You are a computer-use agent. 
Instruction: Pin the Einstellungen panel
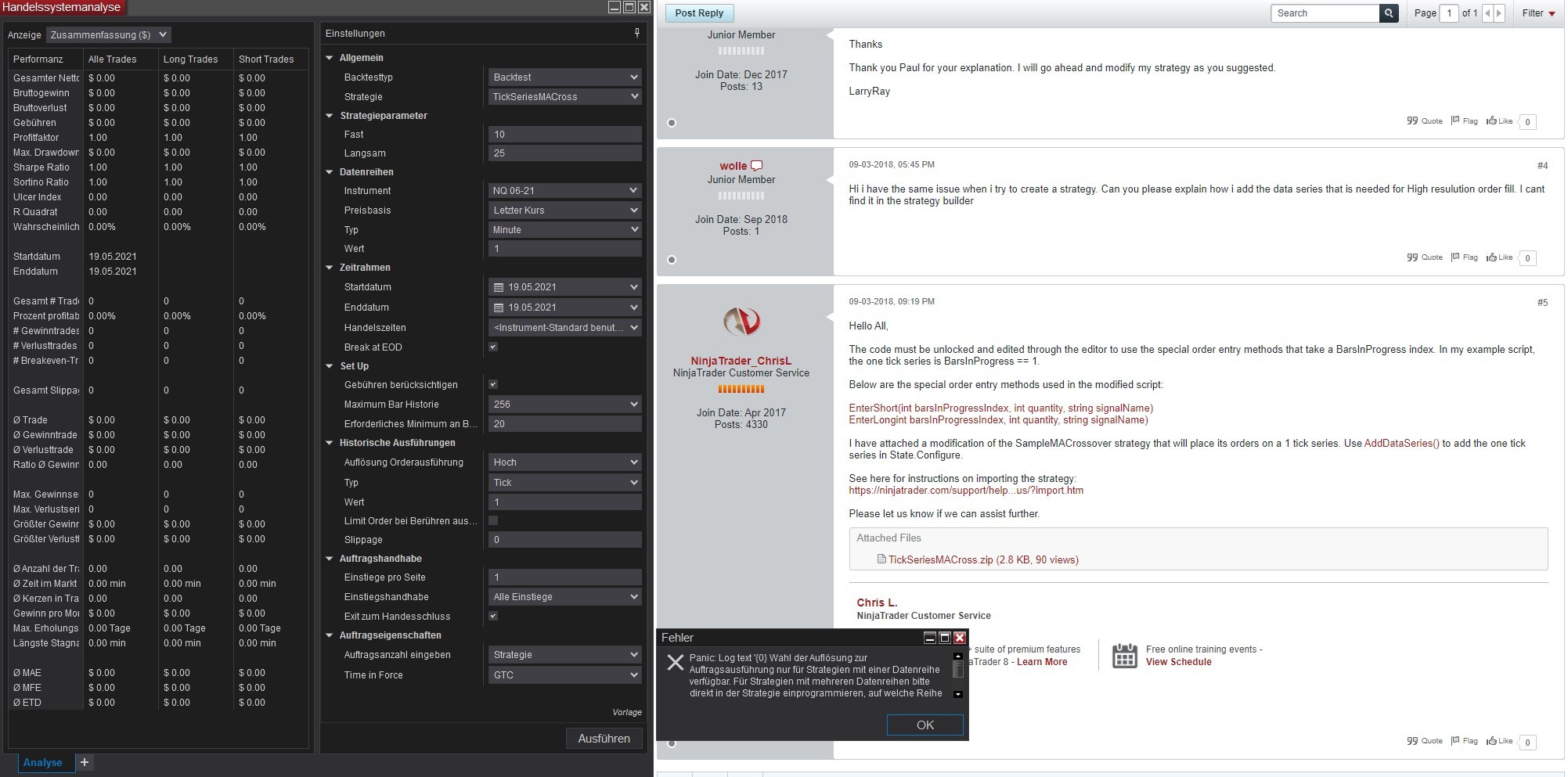tap(637, 33)
